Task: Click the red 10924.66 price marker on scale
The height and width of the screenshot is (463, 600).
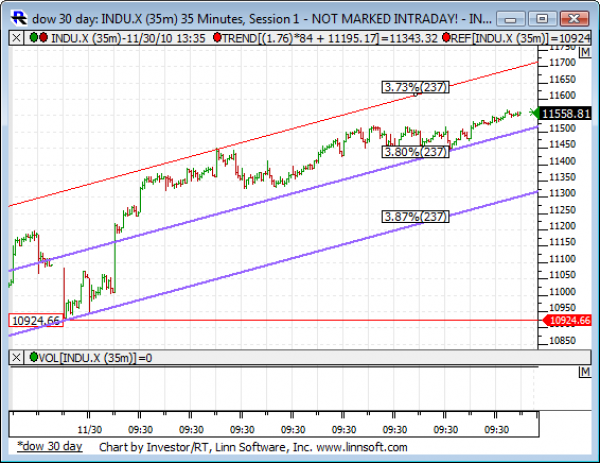Action: pyautogui.click(x=567, y=320)
